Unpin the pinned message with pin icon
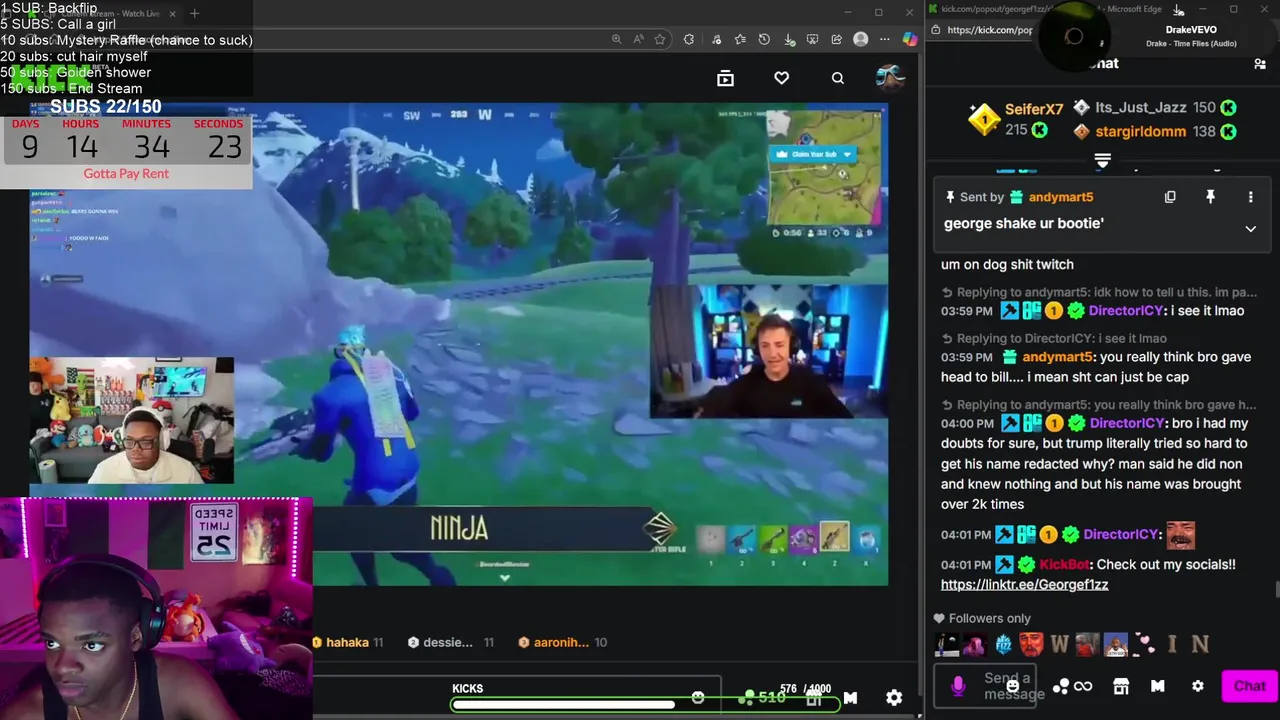This screenshot has width=1280, height=720. 1210,197
